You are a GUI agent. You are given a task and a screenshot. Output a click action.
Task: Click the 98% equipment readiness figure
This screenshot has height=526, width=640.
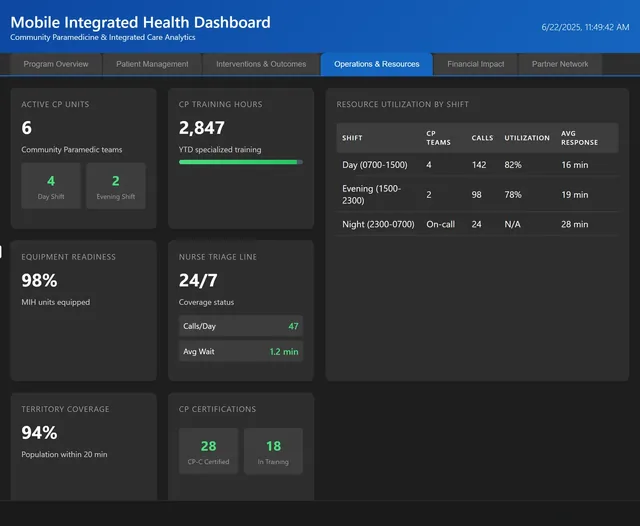[39, 280]
